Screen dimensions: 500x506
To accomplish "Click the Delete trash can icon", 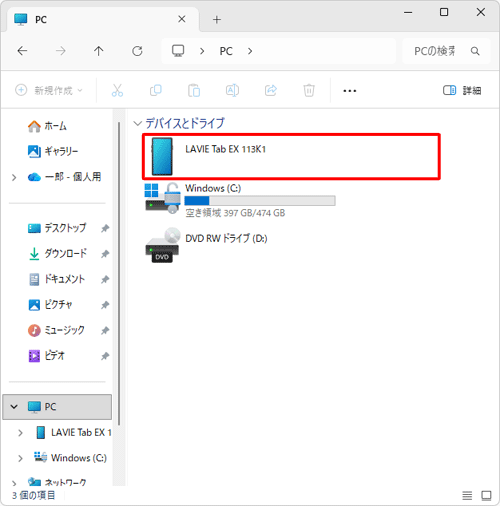I will click(309, 90).
